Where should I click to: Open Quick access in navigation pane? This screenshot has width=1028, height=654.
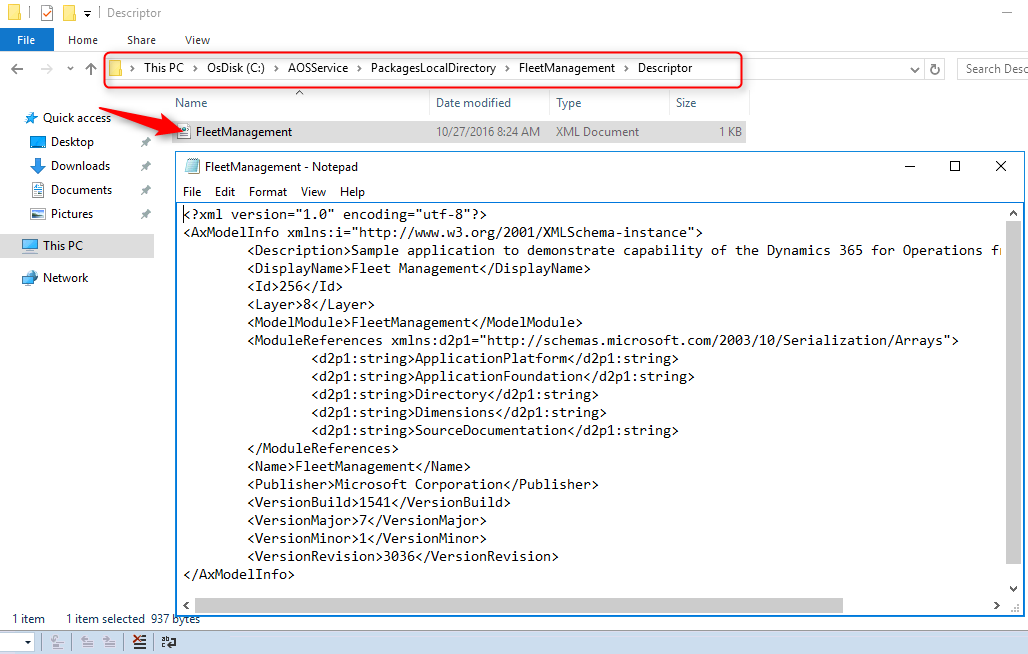click(x=77, y=118)
